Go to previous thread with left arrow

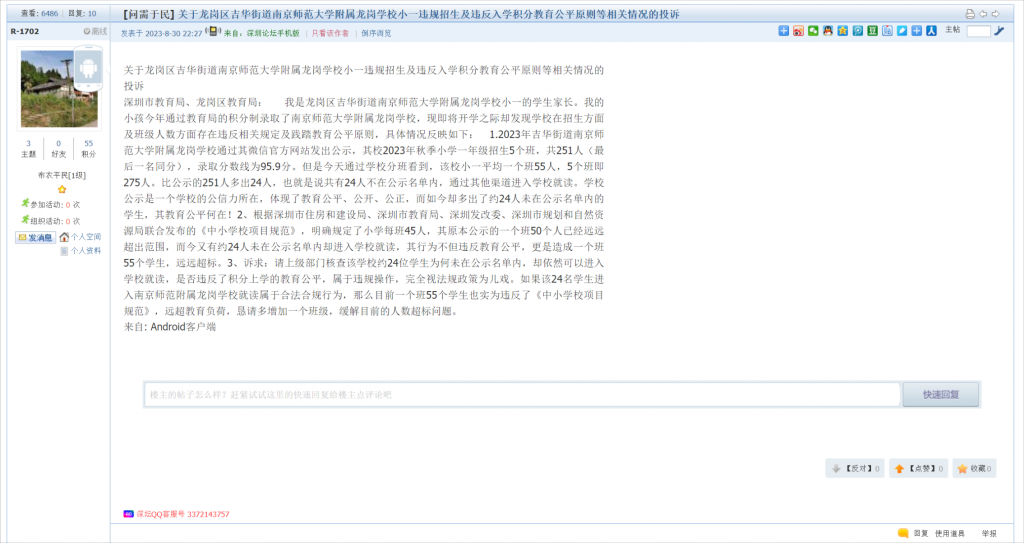coord(982,14)
